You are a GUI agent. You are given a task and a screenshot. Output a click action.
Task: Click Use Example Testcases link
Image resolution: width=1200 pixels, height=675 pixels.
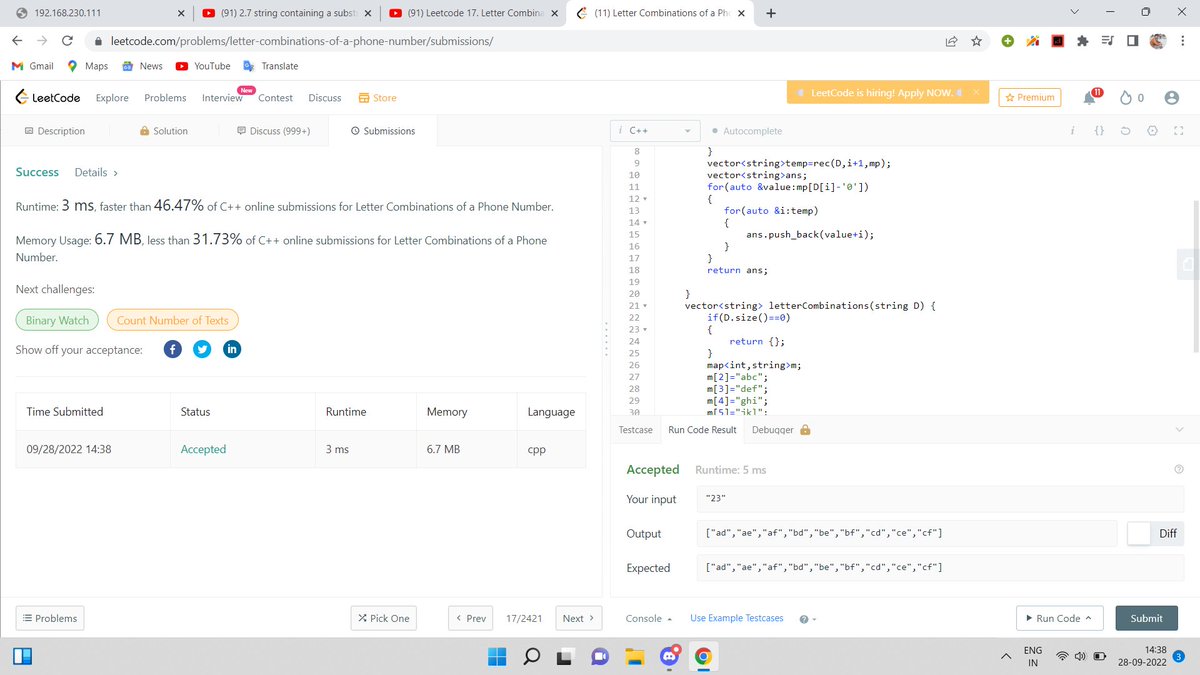click(737, 618)
